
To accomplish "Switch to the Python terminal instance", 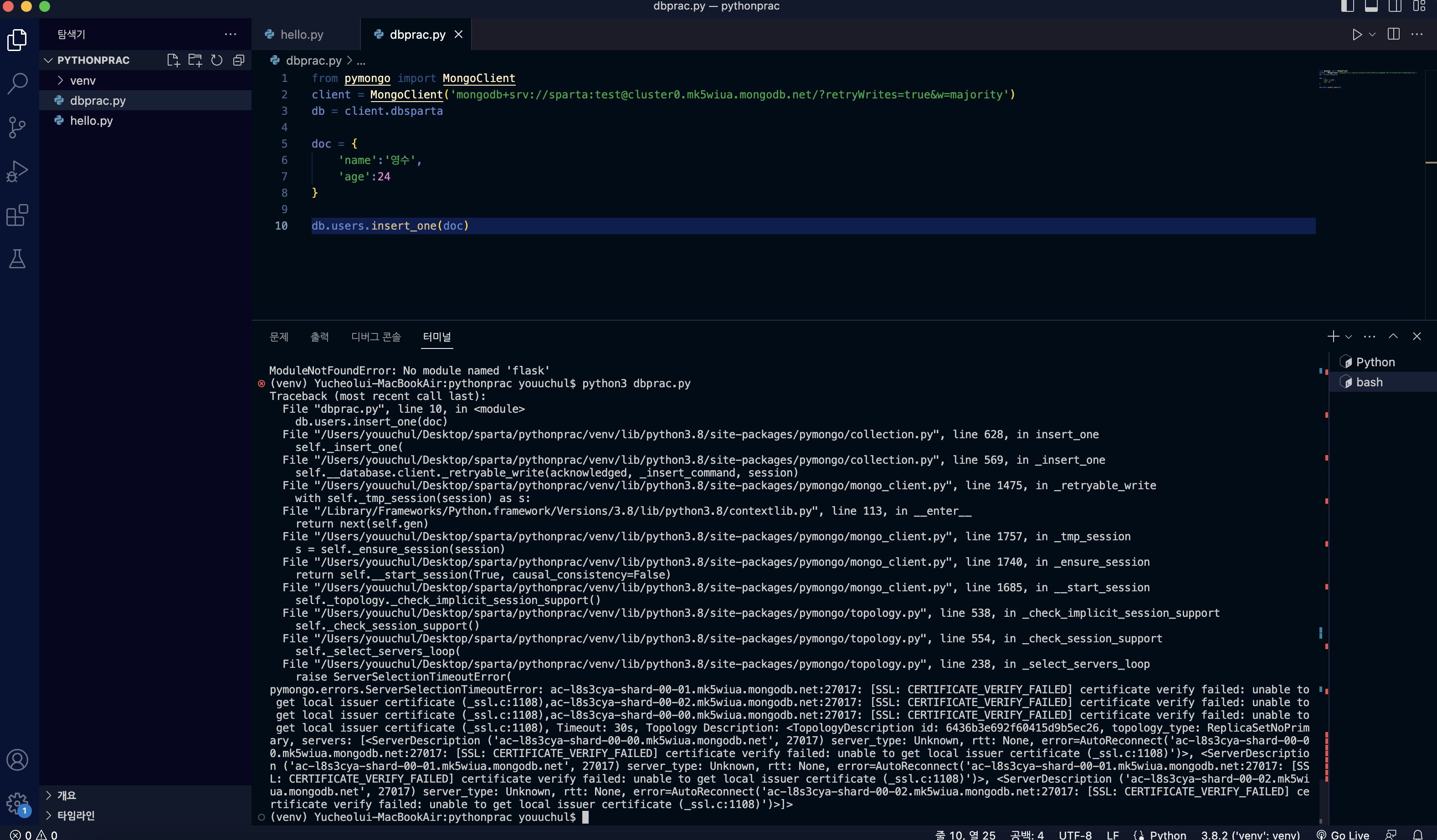I will pyautogui.click(x=1383, y=362).
